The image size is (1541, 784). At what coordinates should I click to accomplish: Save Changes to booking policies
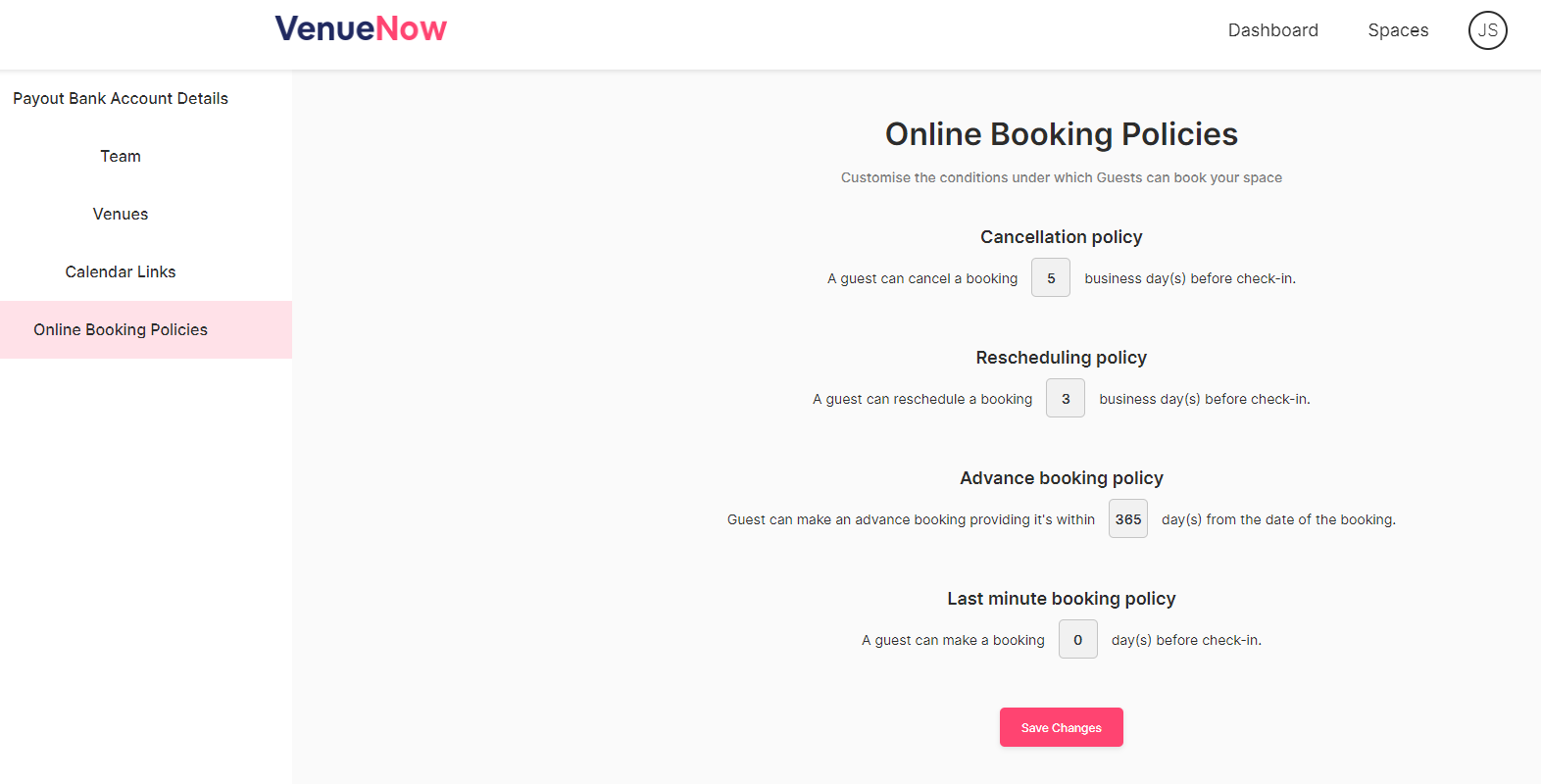pyautogui.click(x=1062, y=727)
